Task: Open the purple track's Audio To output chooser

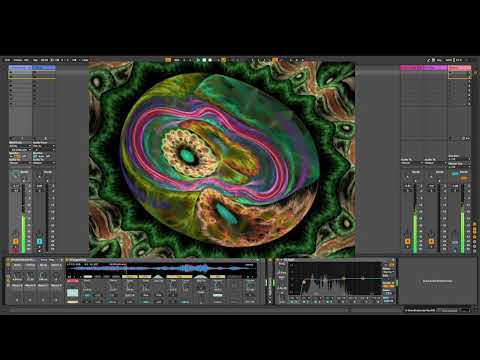Action: click(x=435, y=163)
